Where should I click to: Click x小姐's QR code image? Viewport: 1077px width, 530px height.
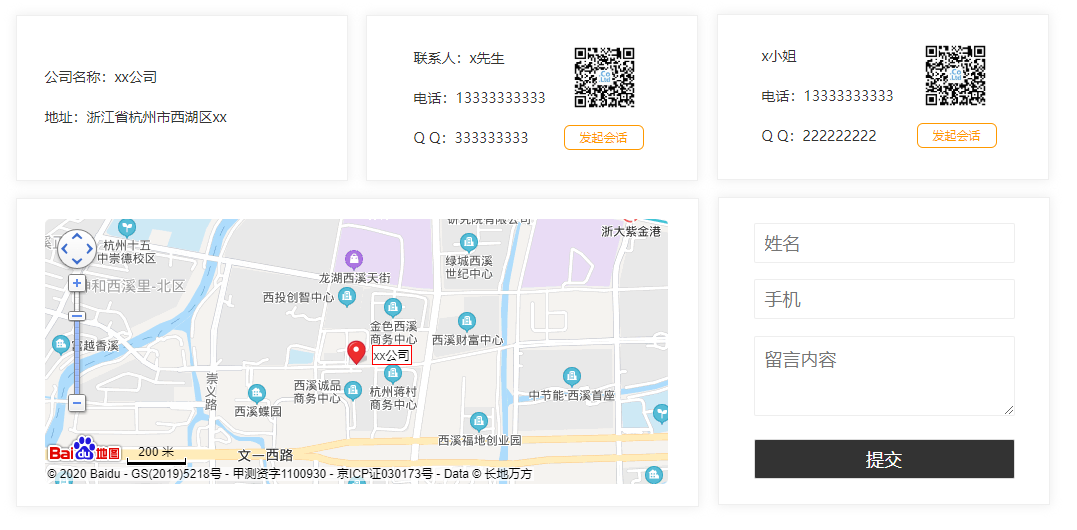tap(955, 76)
